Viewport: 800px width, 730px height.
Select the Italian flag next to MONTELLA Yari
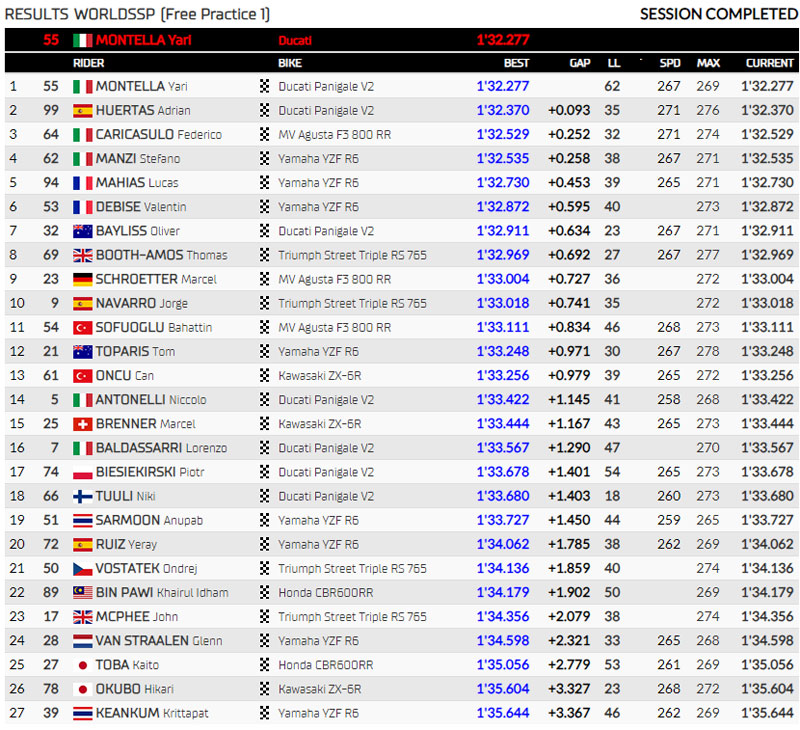82,86
